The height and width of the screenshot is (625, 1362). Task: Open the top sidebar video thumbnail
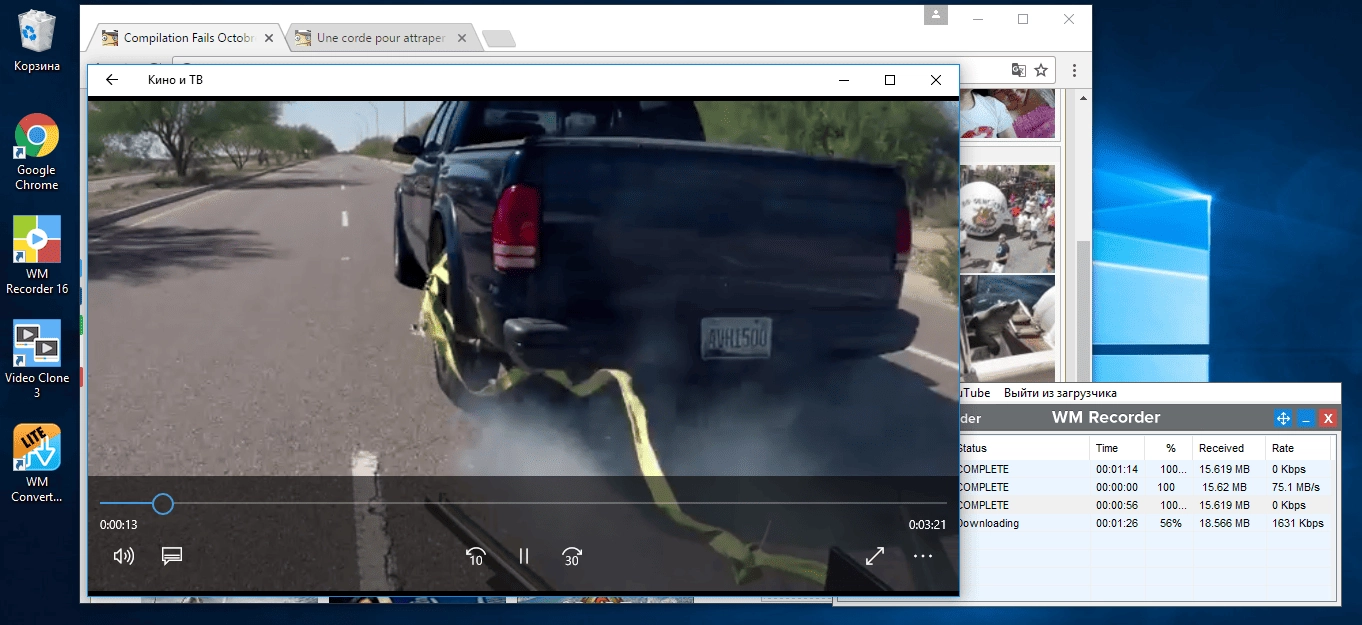pos(1007,112)
